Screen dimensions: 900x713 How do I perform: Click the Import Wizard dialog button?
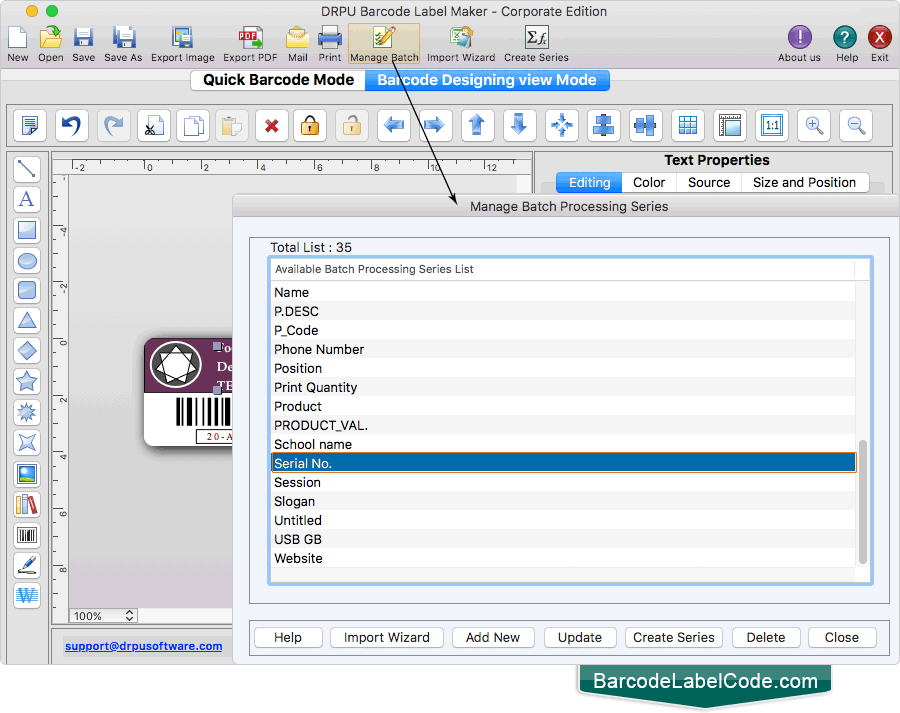(387, 637)
